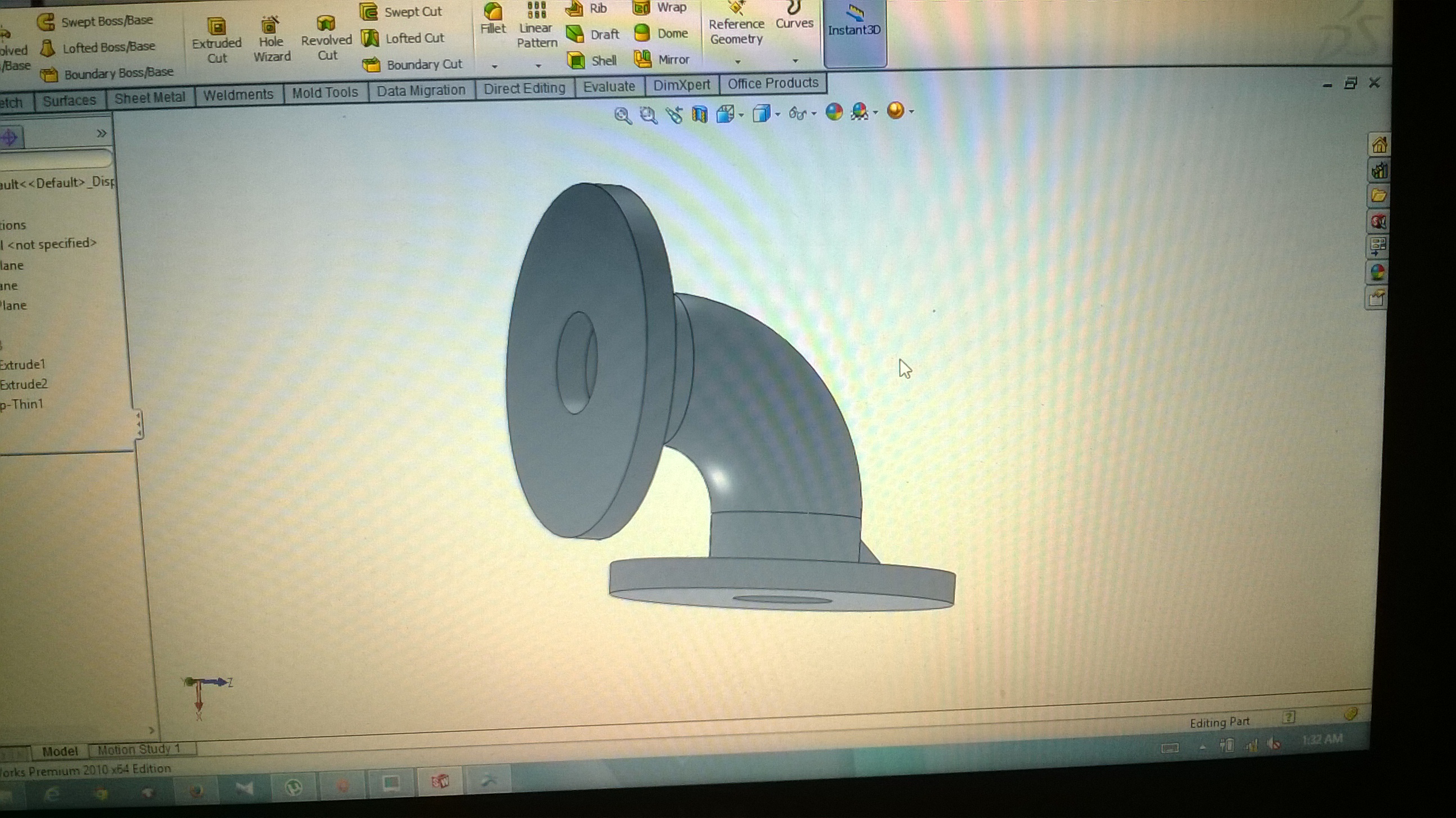This screenshot has width=1456, height=818.
Task: Select Extrude2 in the feature tree
Action: pyautogui.click(x=24, y=384)
